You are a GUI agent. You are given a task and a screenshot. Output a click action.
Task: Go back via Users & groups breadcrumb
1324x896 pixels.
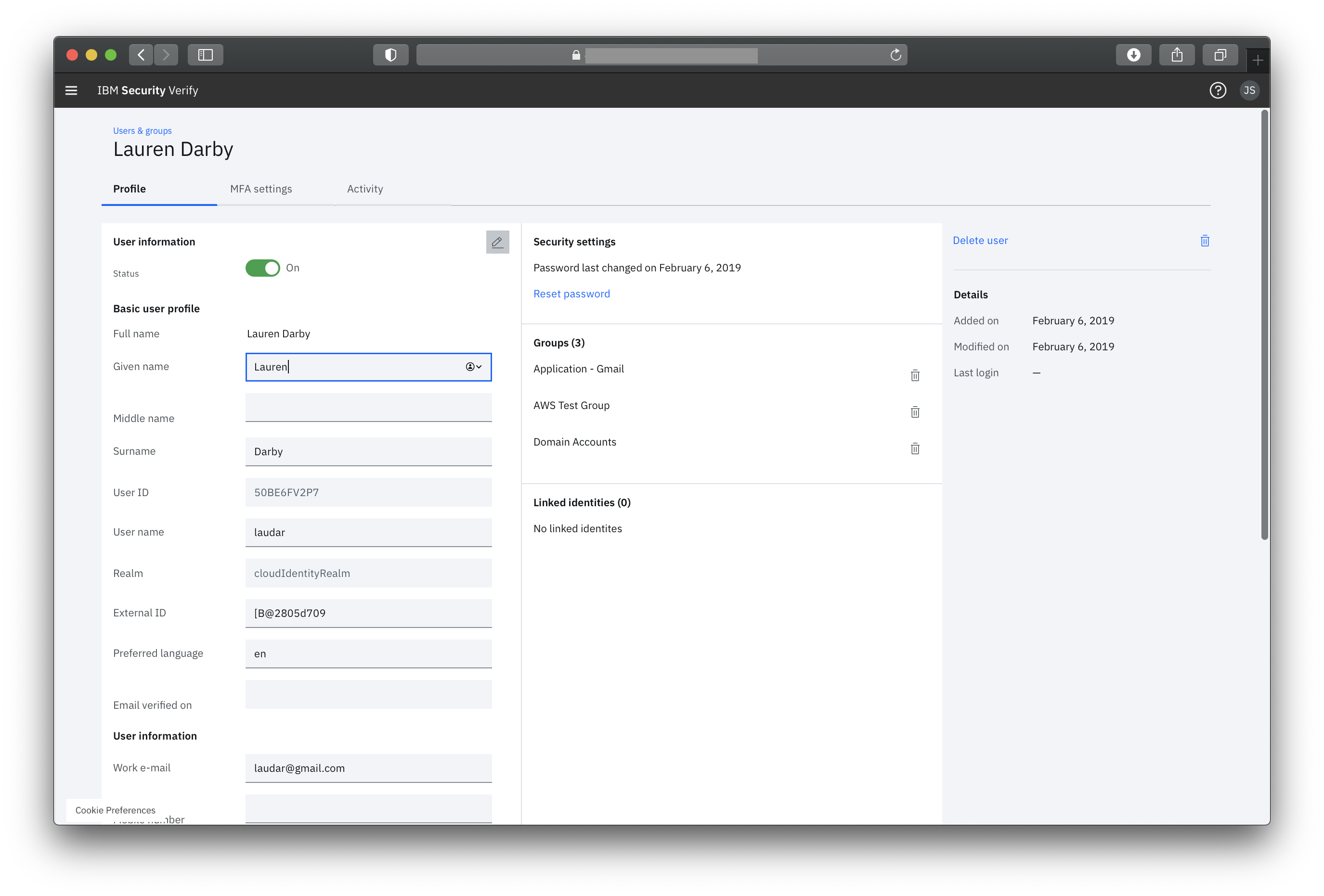click(x=142, y=131)
